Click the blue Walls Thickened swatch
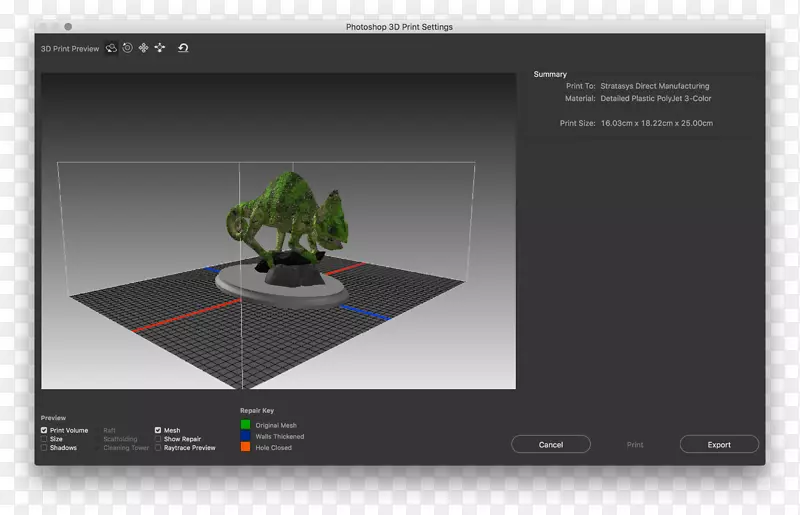Viewport: 800px width, 515px height. point(245,437)
